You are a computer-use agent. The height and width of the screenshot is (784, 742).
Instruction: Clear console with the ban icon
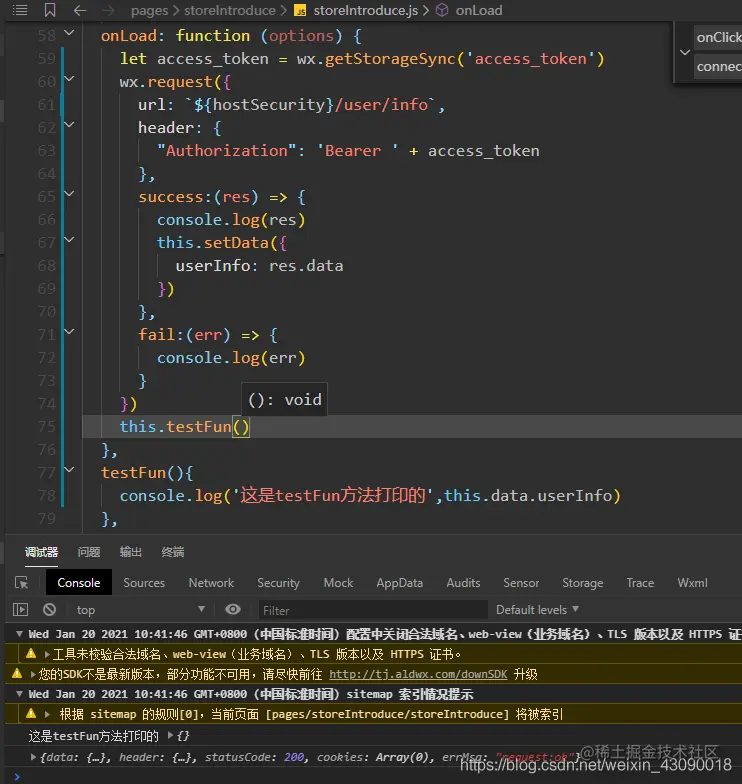[49, 610]
